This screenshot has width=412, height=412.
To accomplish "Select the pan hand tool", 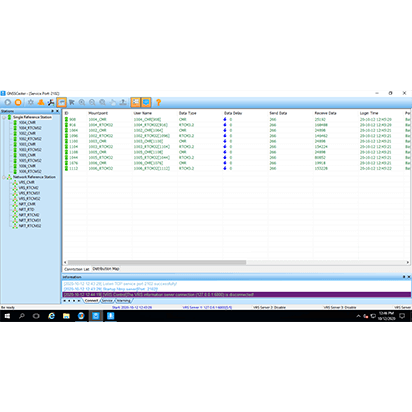I will click(113, 102).
